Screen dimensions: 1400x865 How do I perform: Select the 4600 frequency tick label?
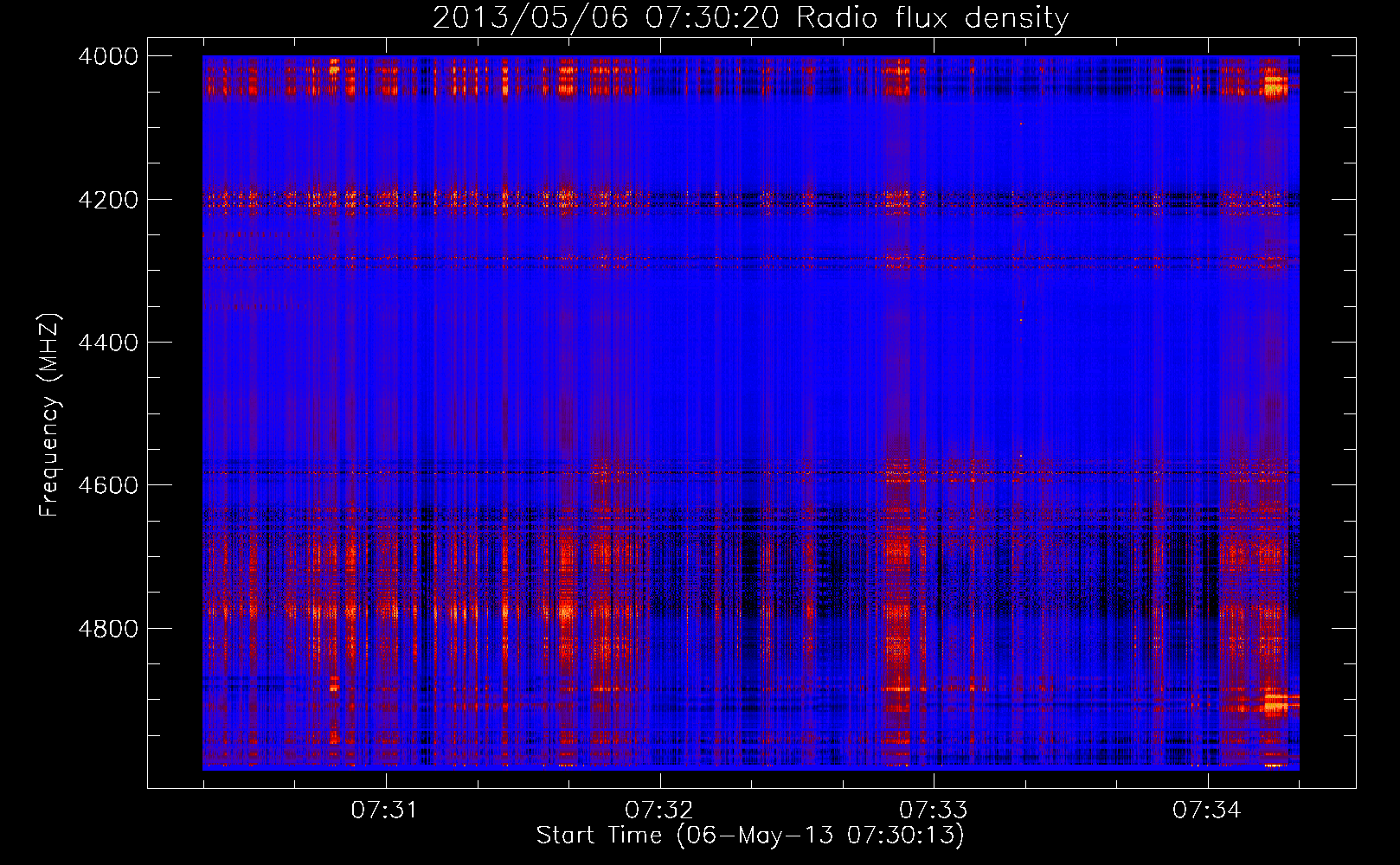(108, 485)
